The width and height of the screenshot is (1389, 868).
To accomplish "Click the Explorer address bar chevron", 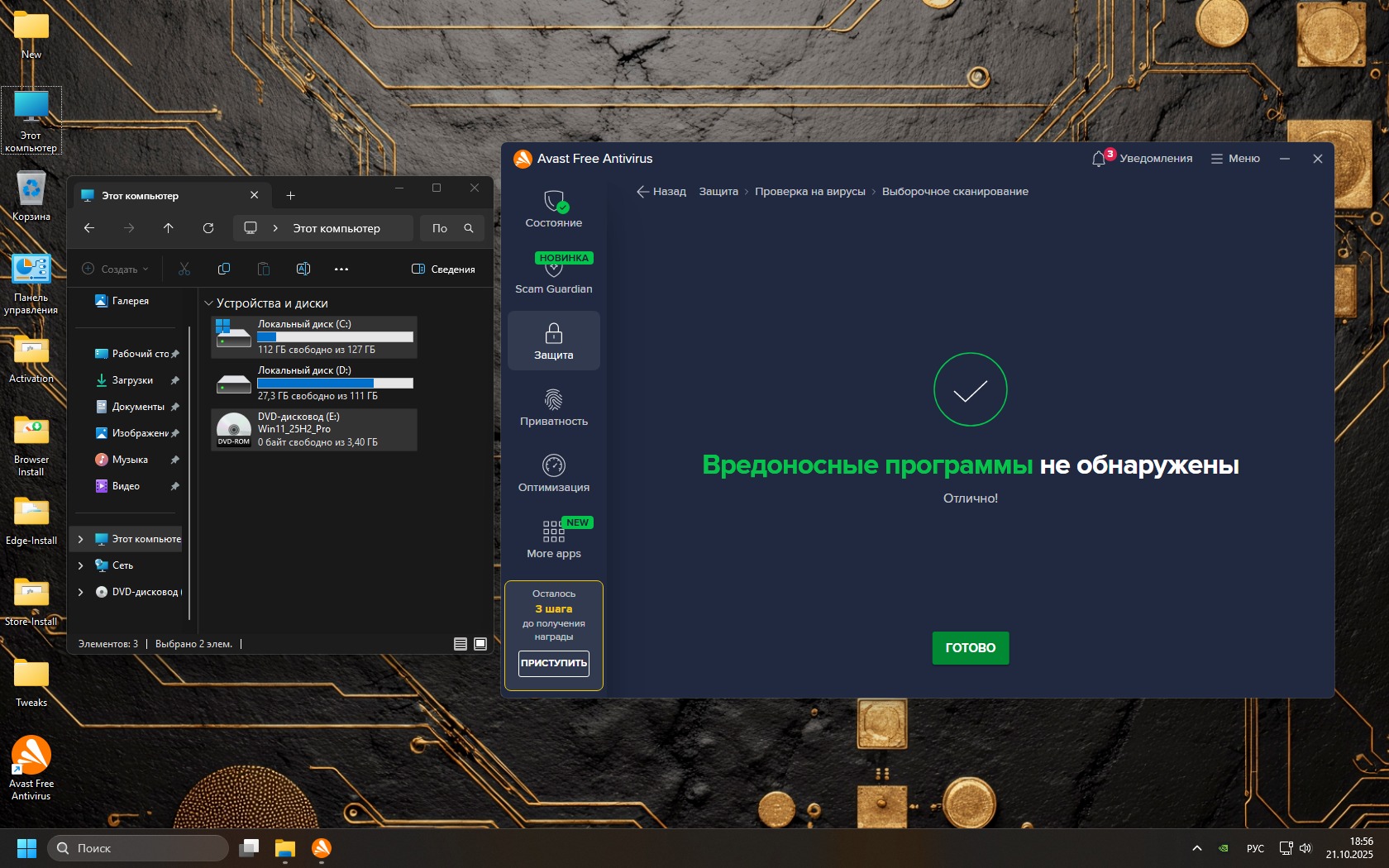I will (x=275, y=228).
